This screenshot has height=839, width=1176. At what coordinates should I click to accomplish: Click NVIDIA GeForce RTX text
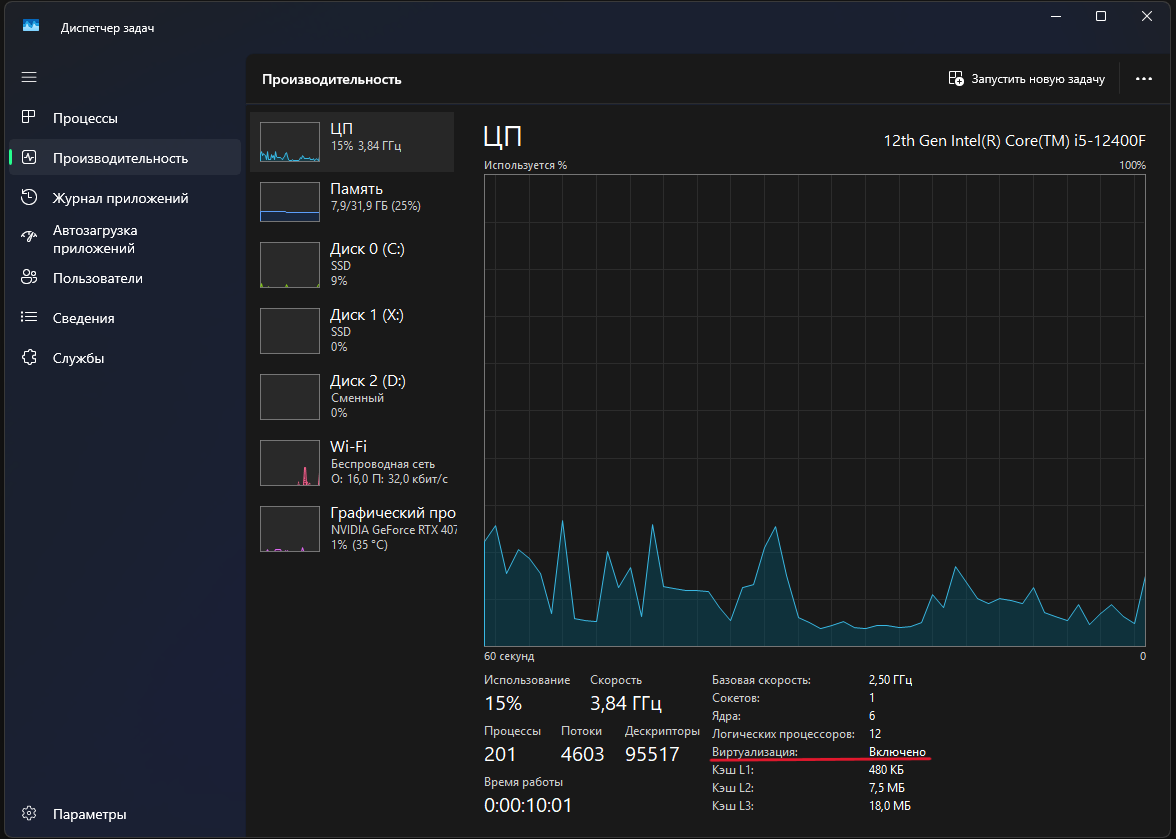click(394, 529)
